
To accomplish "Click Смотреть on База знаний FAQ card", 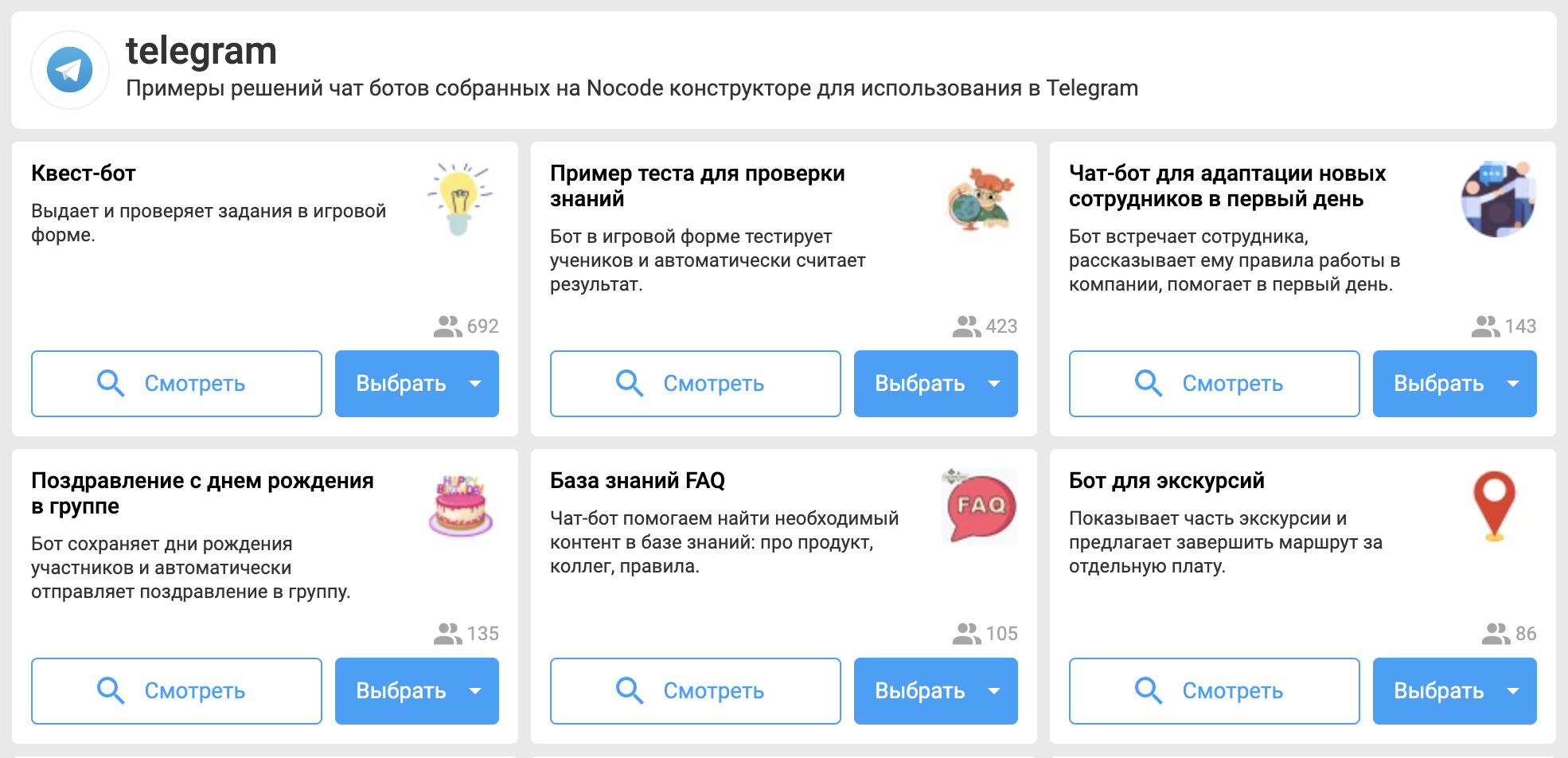I will (696, 691).
